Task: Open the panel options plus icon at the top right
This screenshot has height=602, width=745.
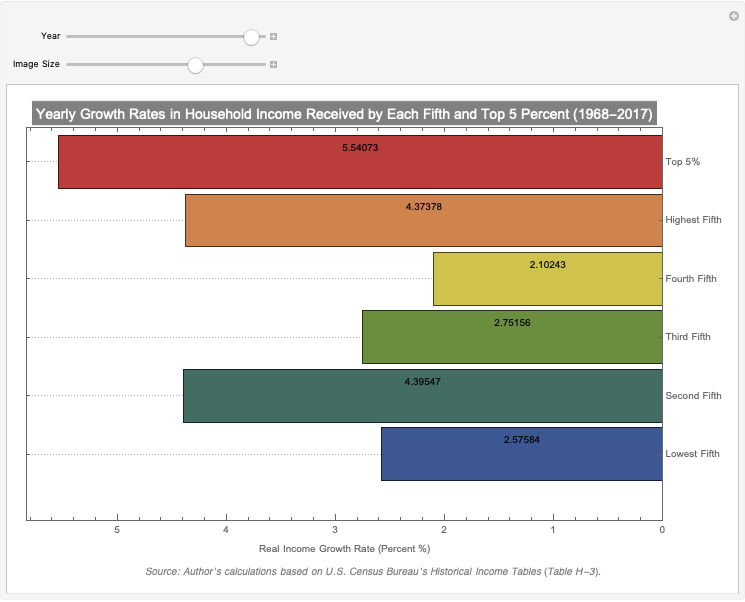Action: point(734,16)
